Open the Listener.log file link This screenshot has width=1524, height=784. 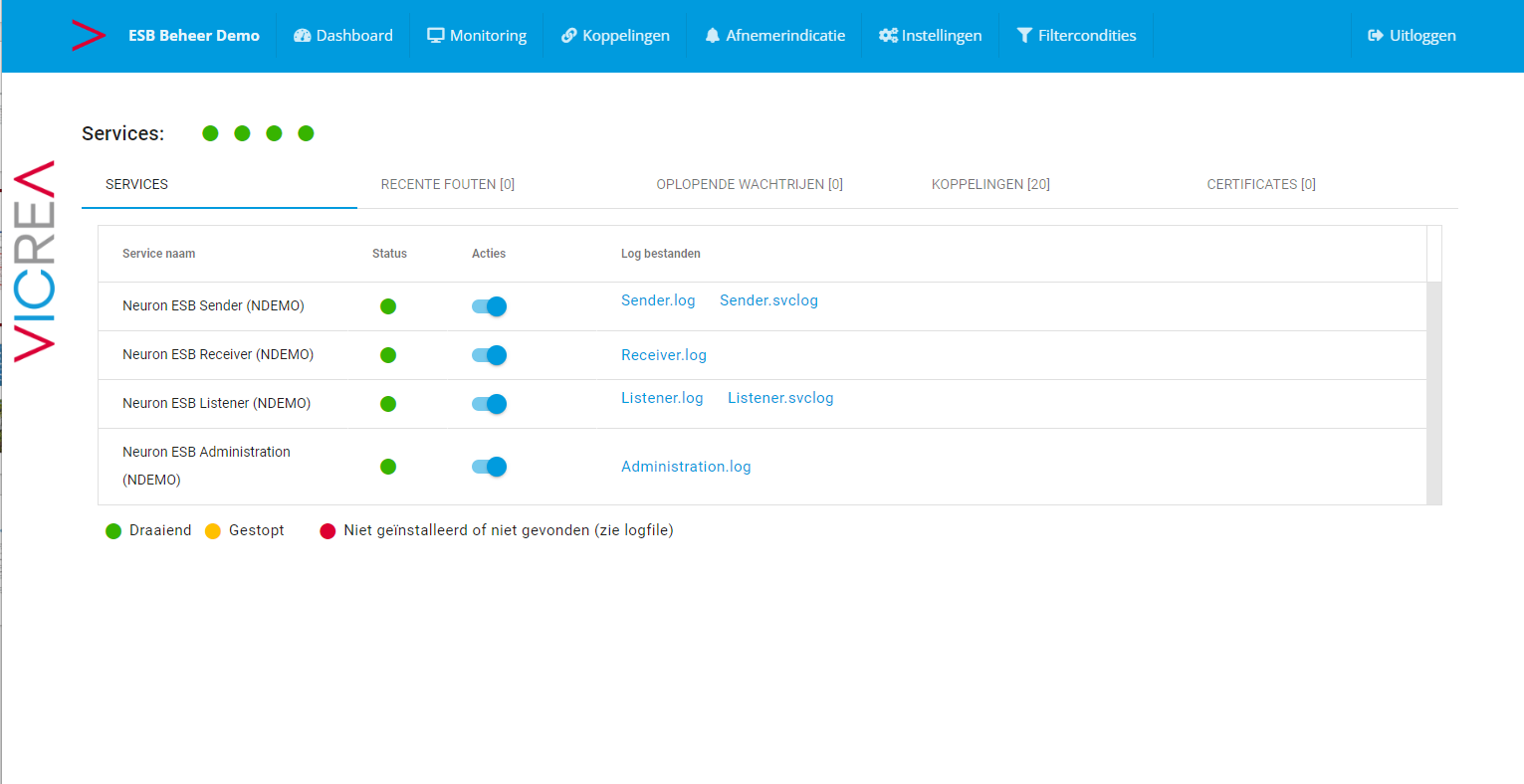tap(662, 398)
